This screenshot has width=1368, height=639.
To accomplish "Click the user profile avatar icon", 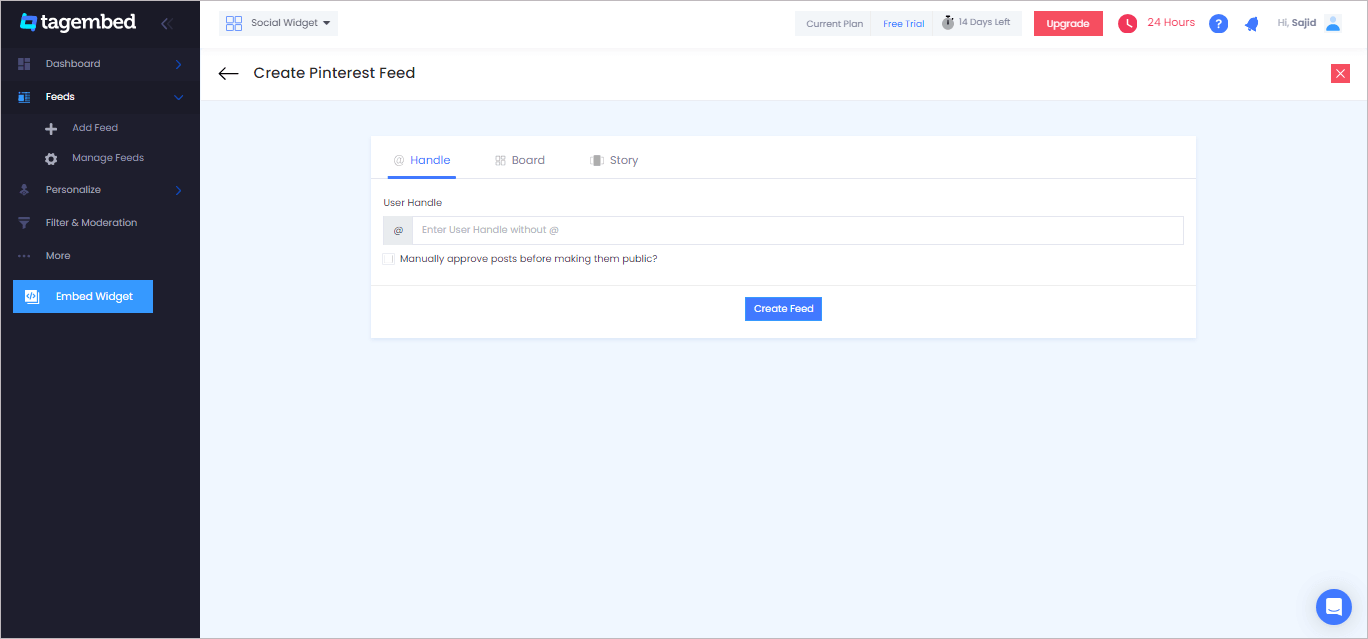I will click(x=1332, y=23).
